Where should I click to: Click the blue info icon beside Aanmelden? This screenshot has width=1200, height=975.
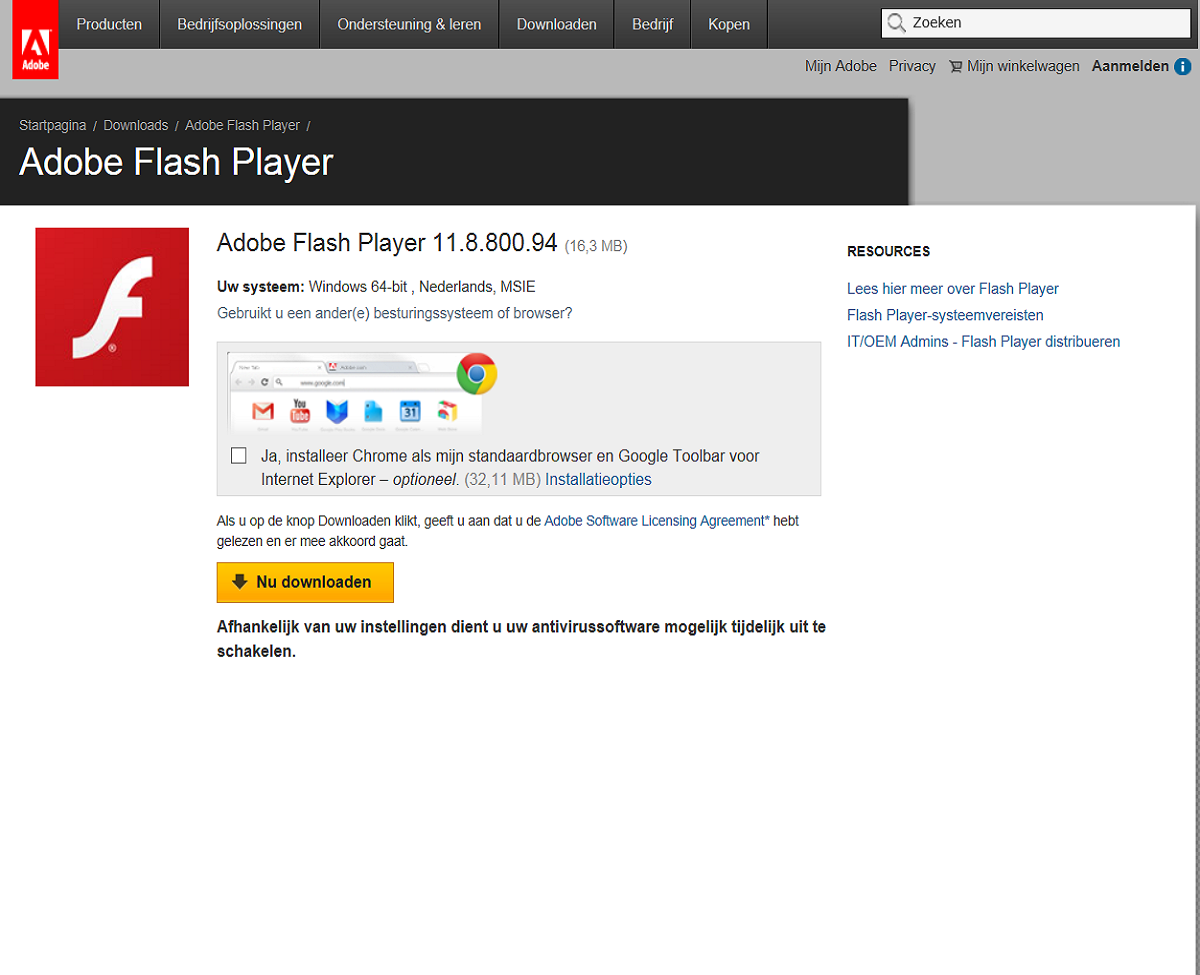pos(1183,66)
